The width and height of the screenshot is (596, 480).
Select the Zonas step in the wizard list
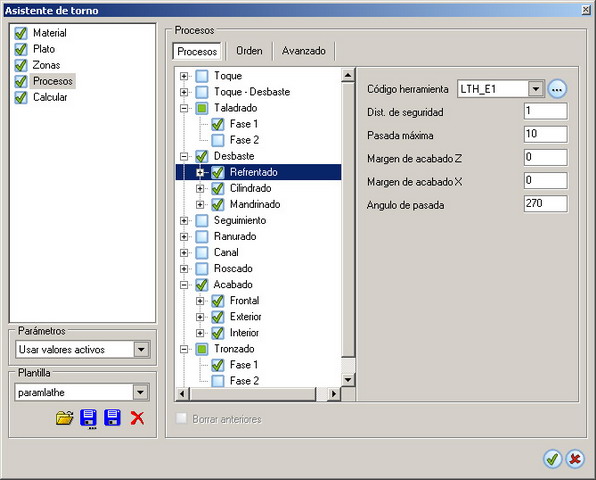pos(46,65)
